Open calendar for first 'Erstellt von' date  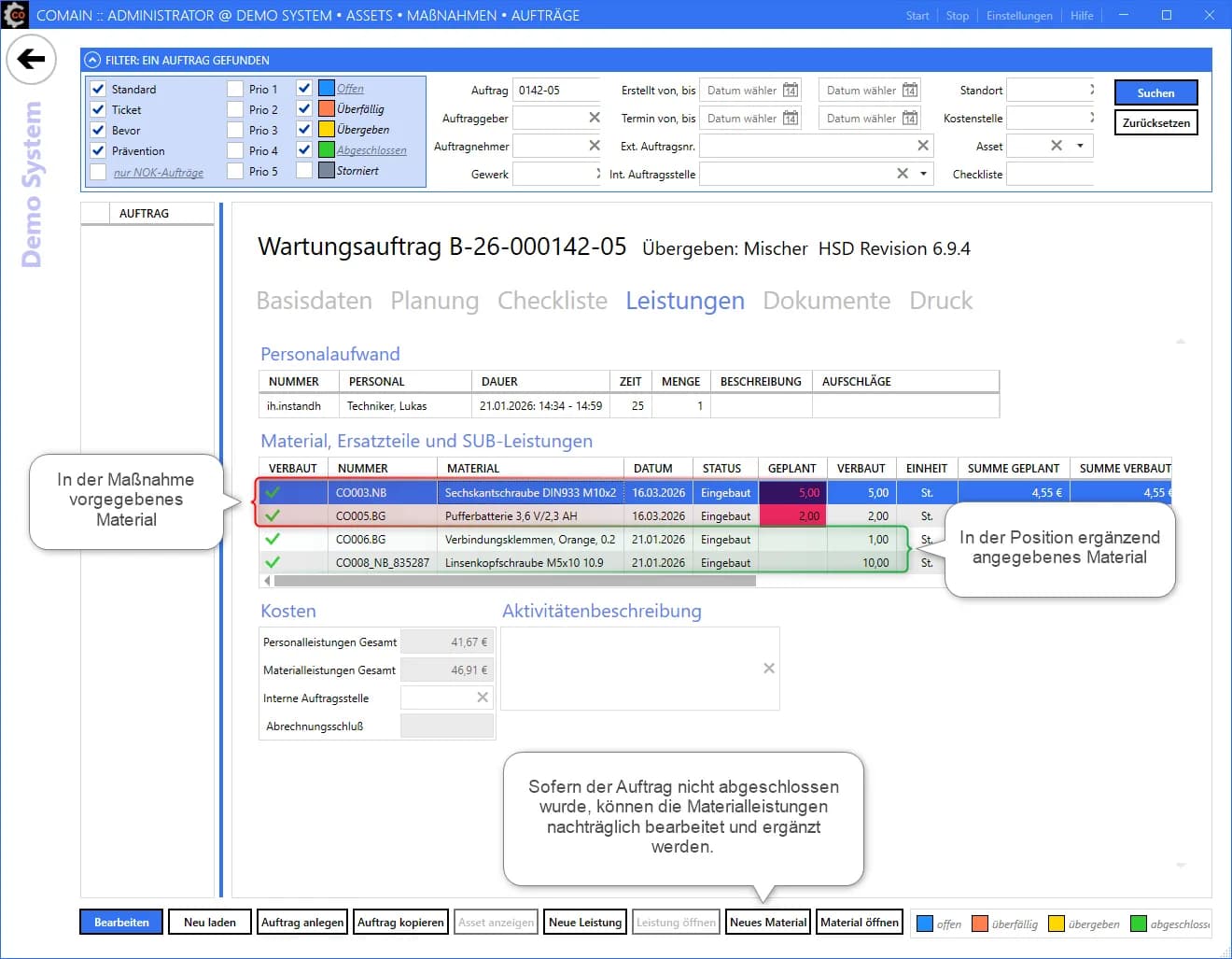point(790,91)
